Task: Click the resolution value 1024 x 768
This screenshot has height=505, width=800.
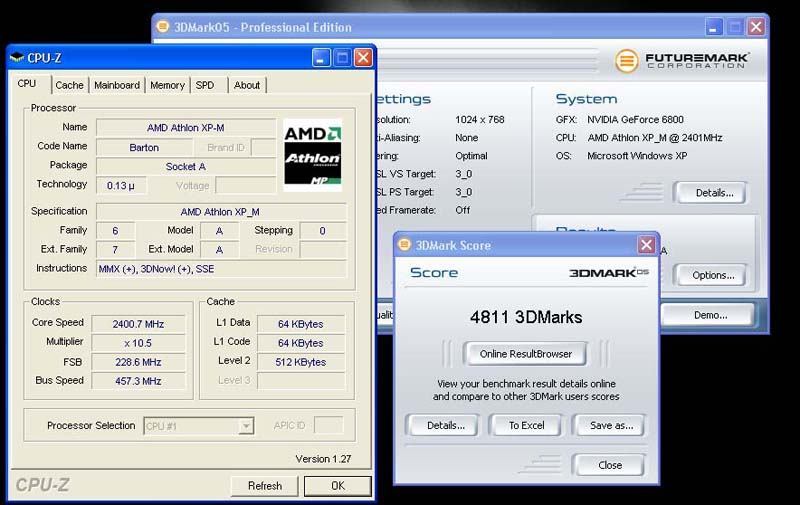Action: click(x=480, y=119)
